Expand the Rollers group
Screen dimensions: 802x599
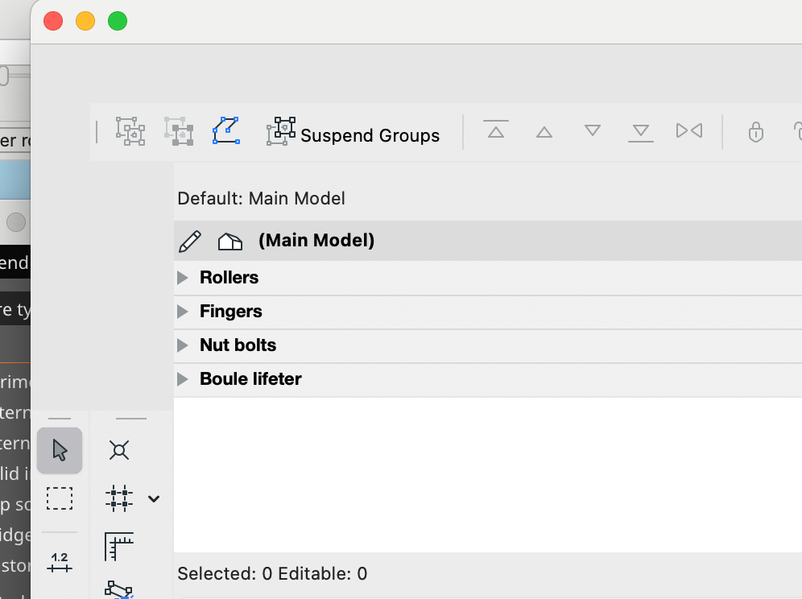click(182, 277)
